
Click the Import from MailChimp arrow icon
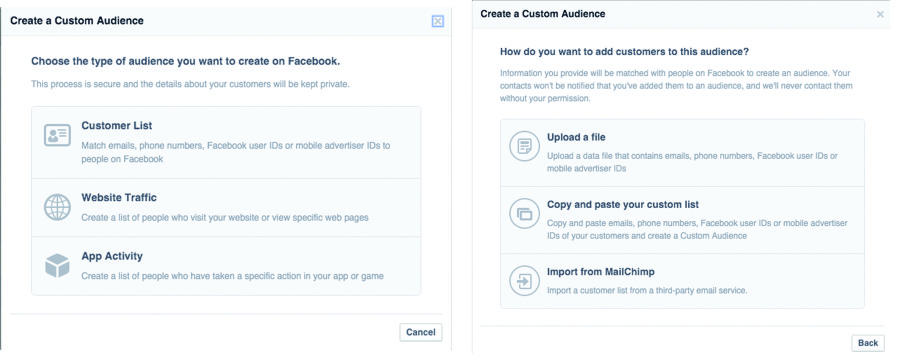pos(524,281)
